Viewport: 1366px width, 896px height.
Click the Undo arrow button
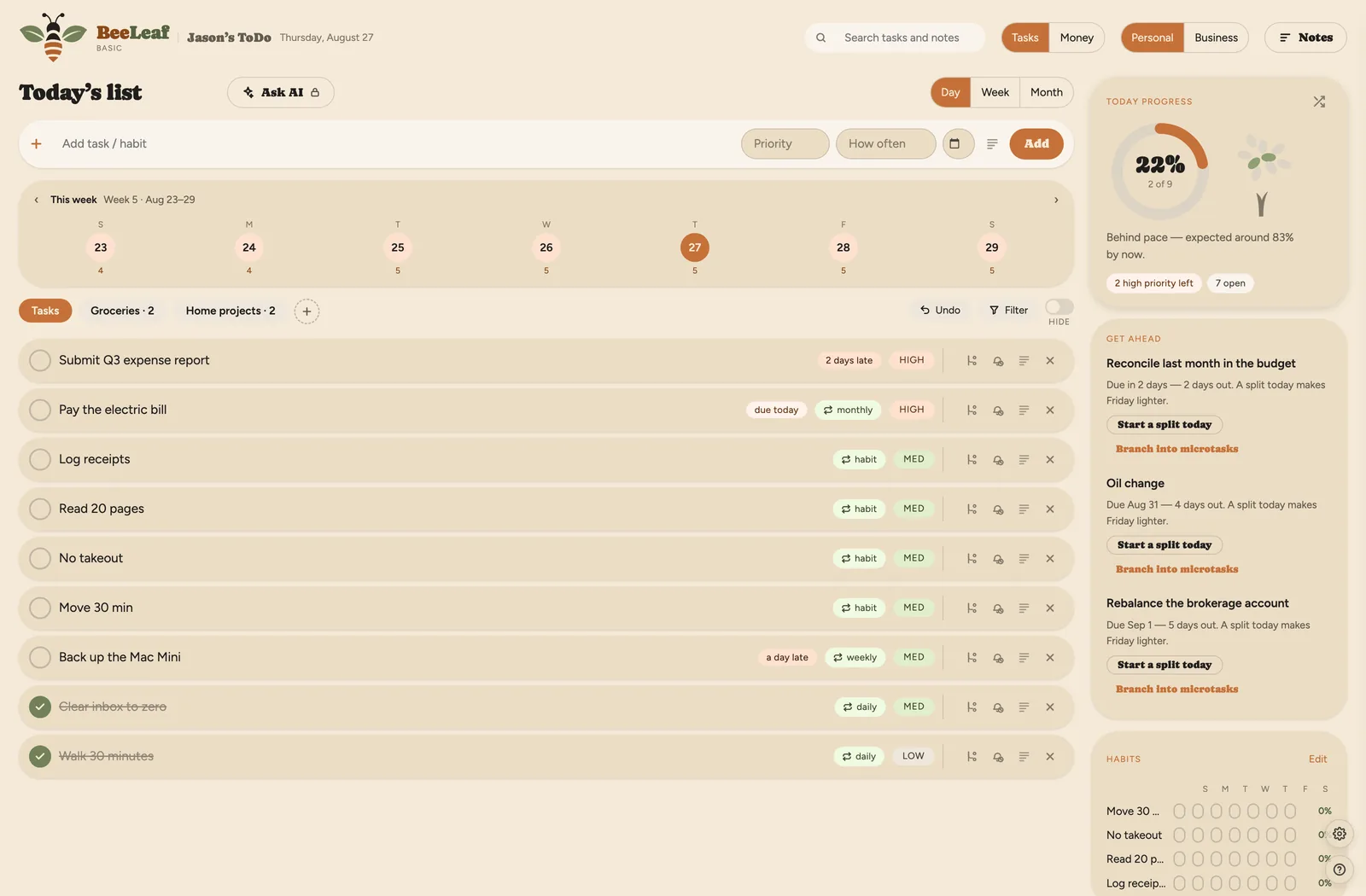[940, 311]
